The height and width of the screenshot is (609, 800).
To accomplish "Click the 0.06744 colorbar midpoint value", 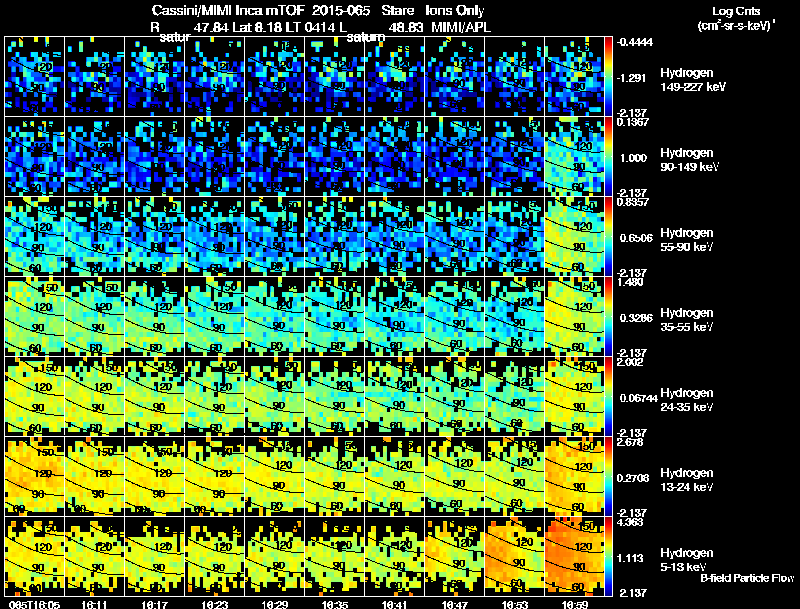I will click(x=638, y=398).
